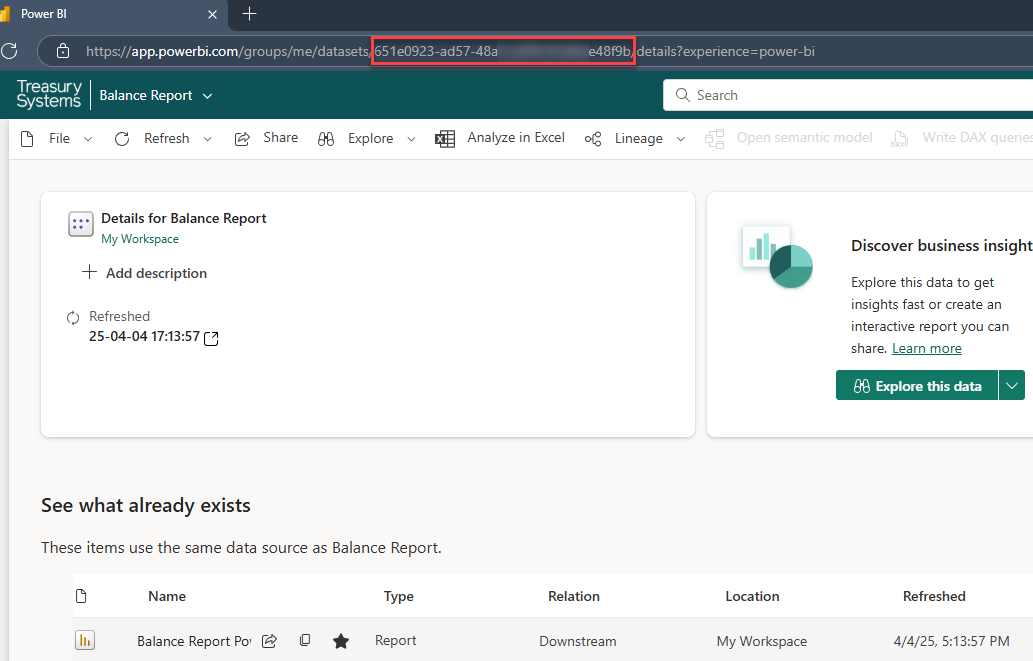Screen dimensions: 1033x661
Task: Sort by Relation column header
Action: [574, 596]
